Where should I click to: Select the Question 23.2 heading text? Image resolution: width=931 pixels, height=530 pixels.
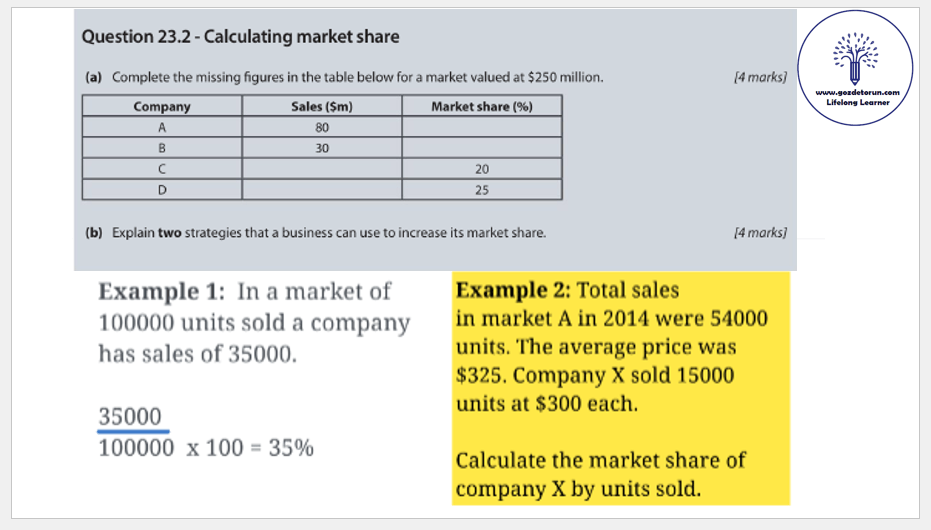click(x=240, y=37)
